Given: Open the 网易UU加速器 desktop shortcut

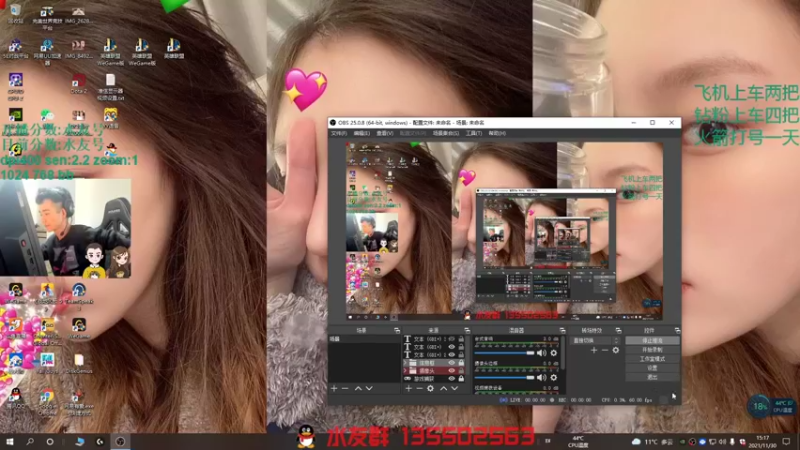Looking at the screenshot, I should 47,51.
